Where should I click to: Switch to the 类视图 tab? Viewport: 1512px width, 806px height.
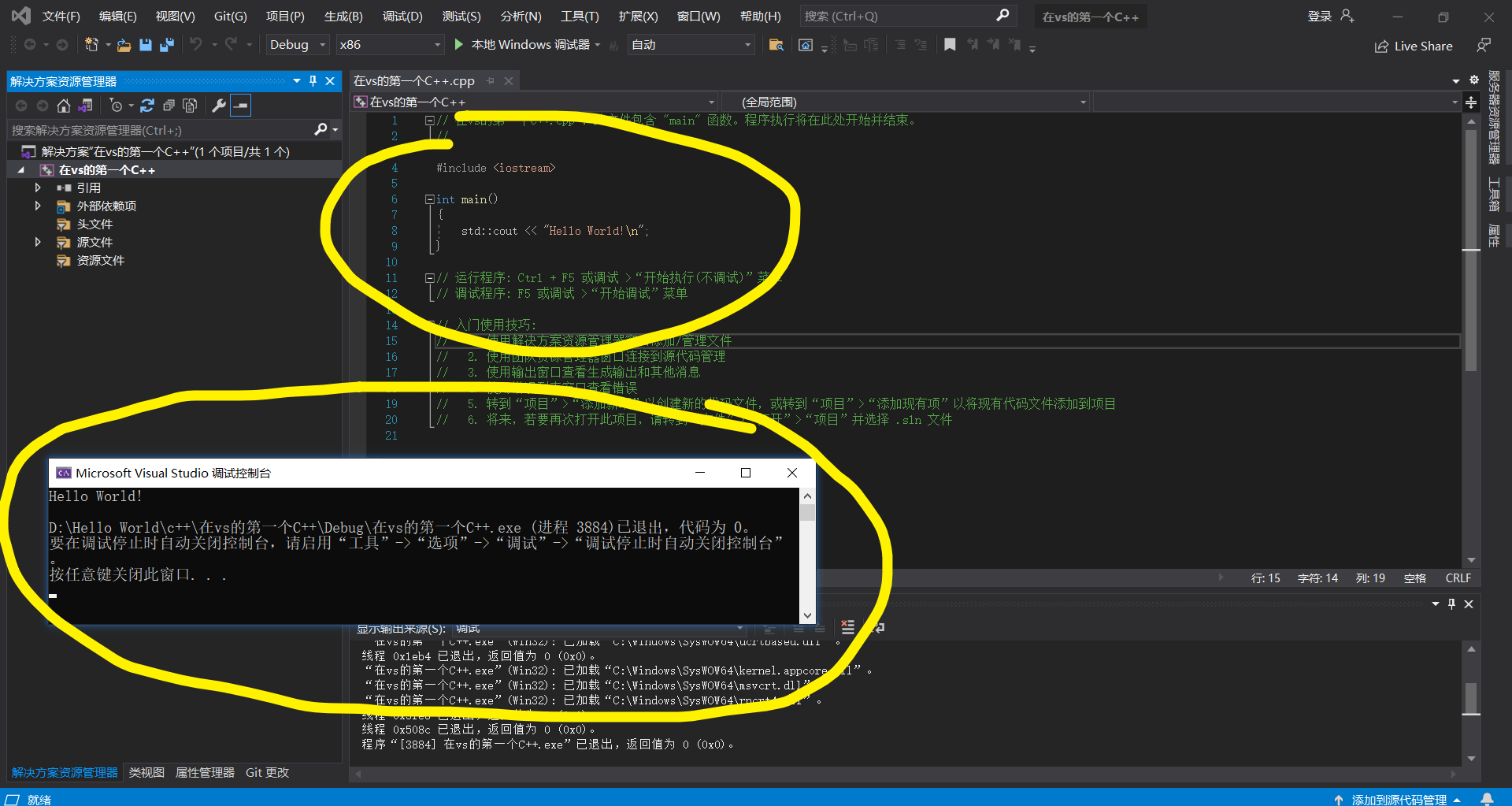[146, 772]
